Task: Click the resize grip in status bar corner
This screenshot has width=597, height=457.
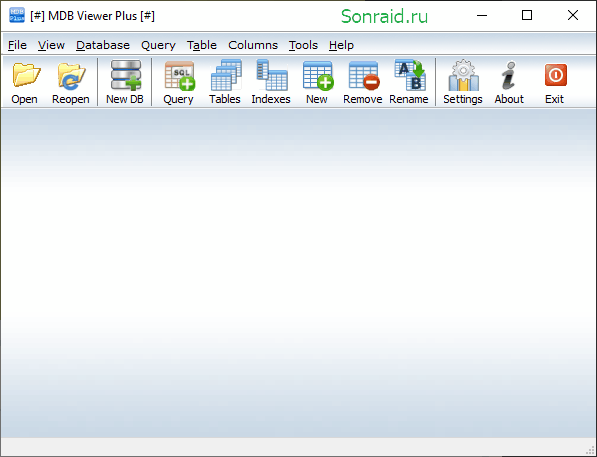Action: (x=591, y=450)
